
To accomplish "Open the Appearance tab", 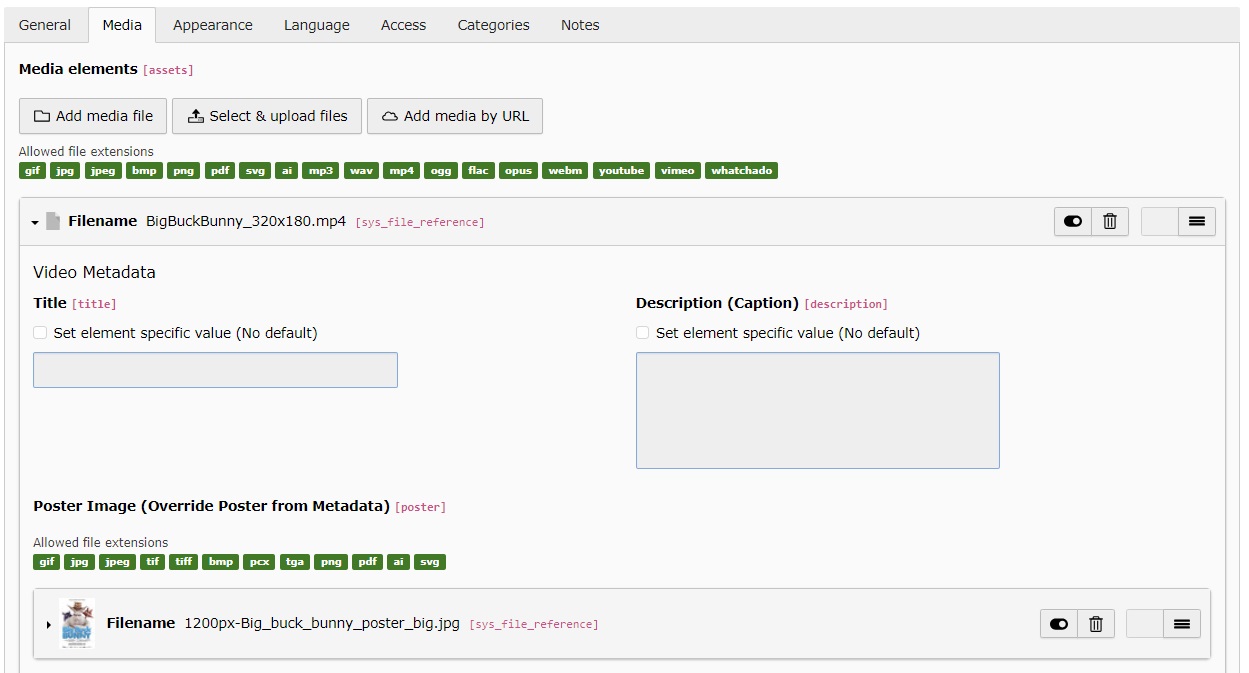I will pyautogui.click(x=212, y=25).
